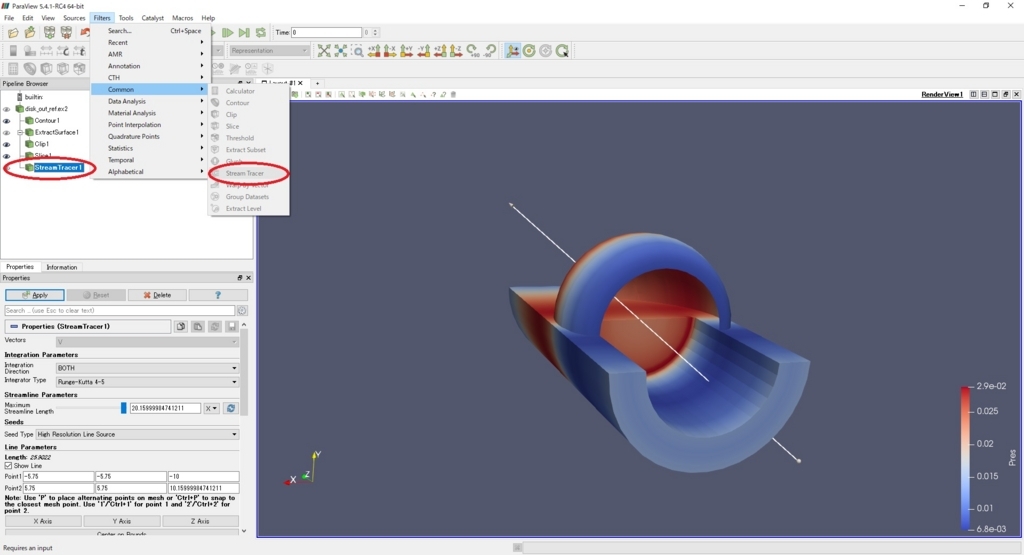Select StreamTracer1 in Pipeline Browser
The width and height of the screenshot is (1024, 555).
tap(58, 168)
